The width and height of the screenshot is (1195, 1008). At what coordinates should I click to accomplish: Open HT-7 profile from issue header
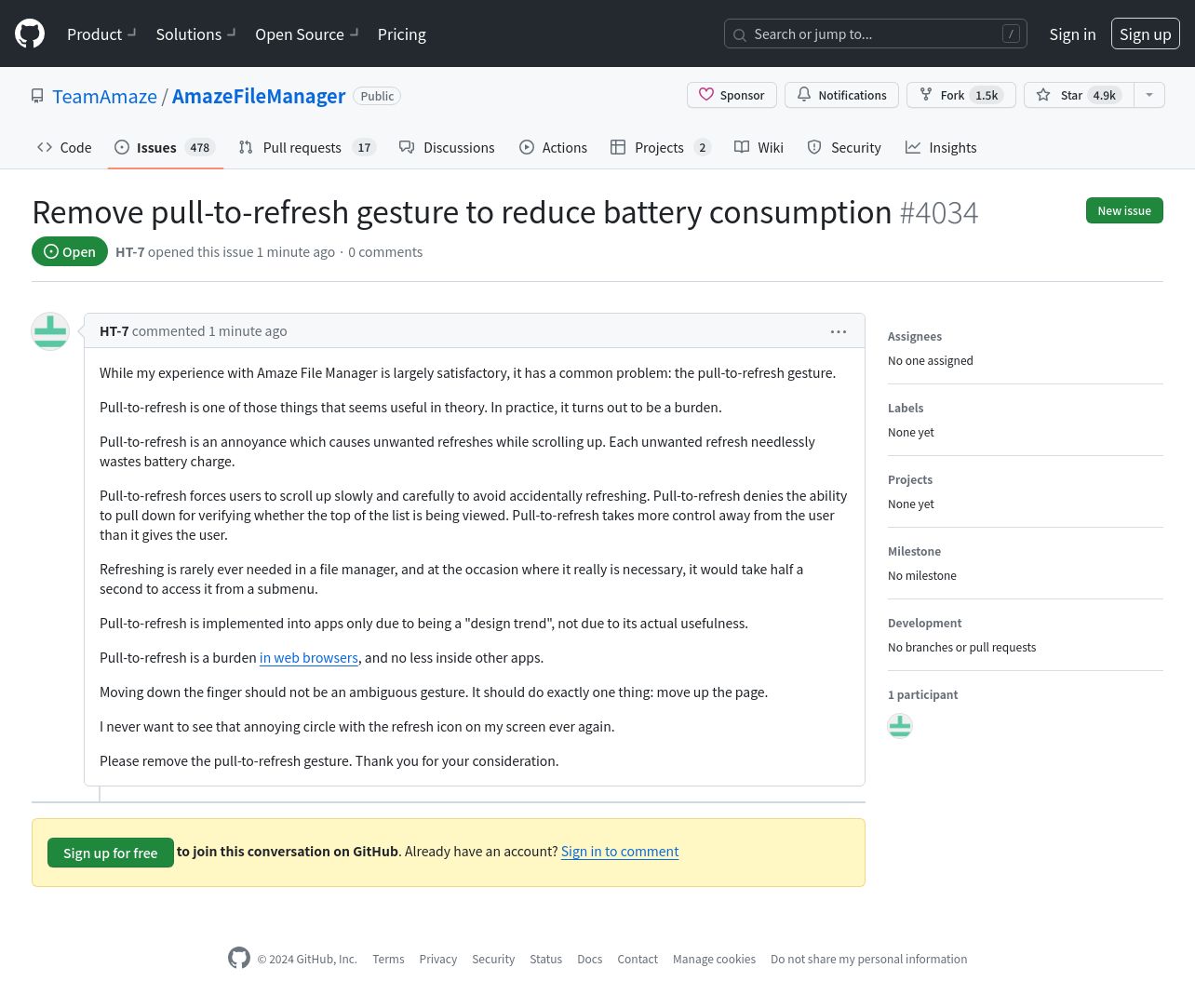click(130, 252)
